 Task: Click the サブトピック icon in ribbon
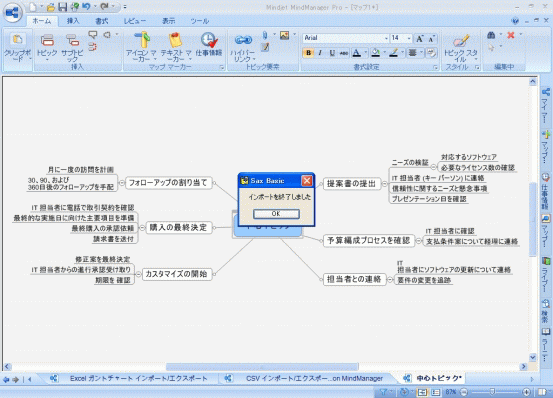pyautogui.click(x=72, y=40)
